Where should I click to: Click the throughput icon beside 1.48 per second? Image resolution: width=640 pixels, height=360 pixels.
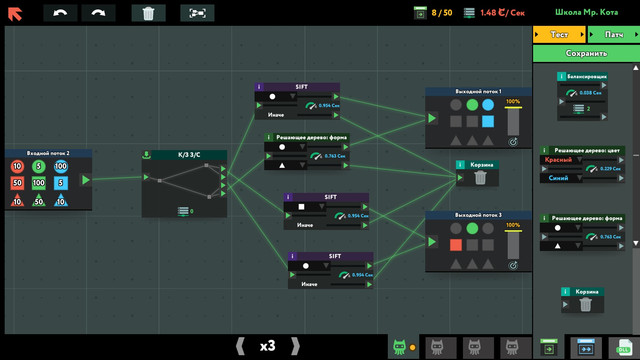[x=469, y=13]
